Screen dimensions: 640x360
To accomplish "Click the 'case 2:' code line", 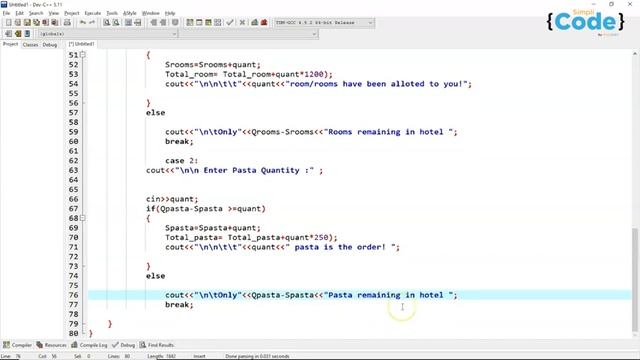I will pyautogui.click(x=181, y=160).
